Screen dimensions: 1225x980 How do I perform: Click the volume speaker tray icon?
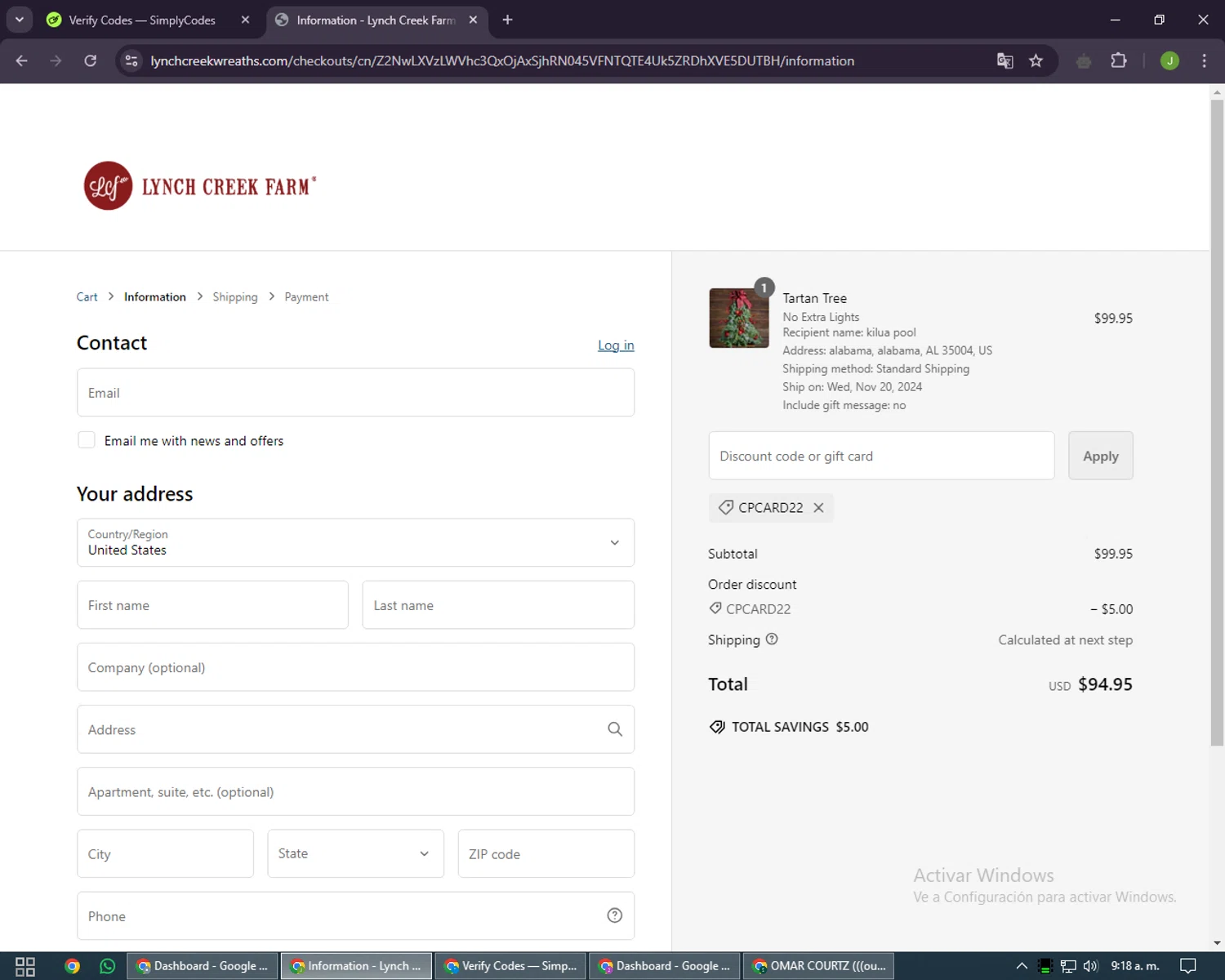click(1090, 966)
